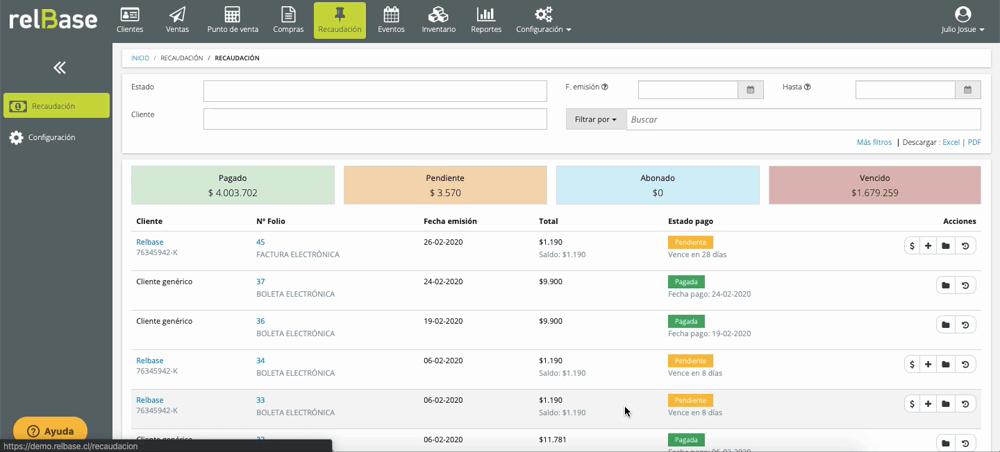Screen dimensions: 1000x452
Task: Focus the Hasta date field
Action: click(905, 90)
